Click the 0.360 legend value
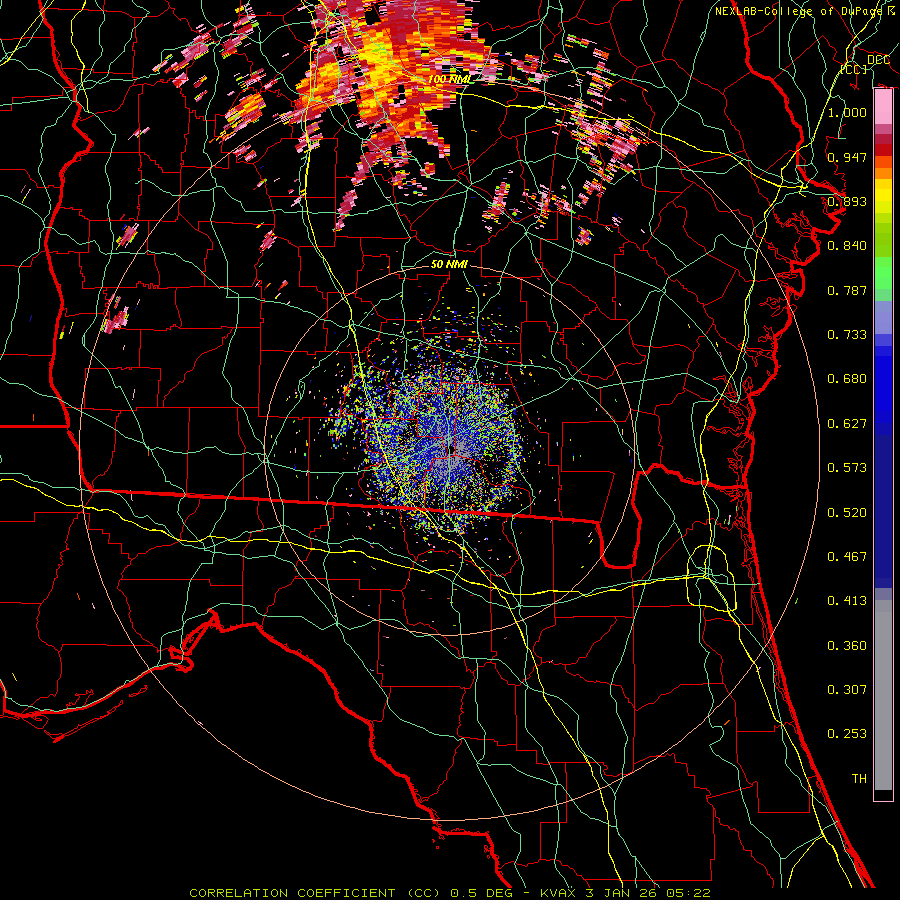Viewport: 900px width, 900px height. point(847,646)
